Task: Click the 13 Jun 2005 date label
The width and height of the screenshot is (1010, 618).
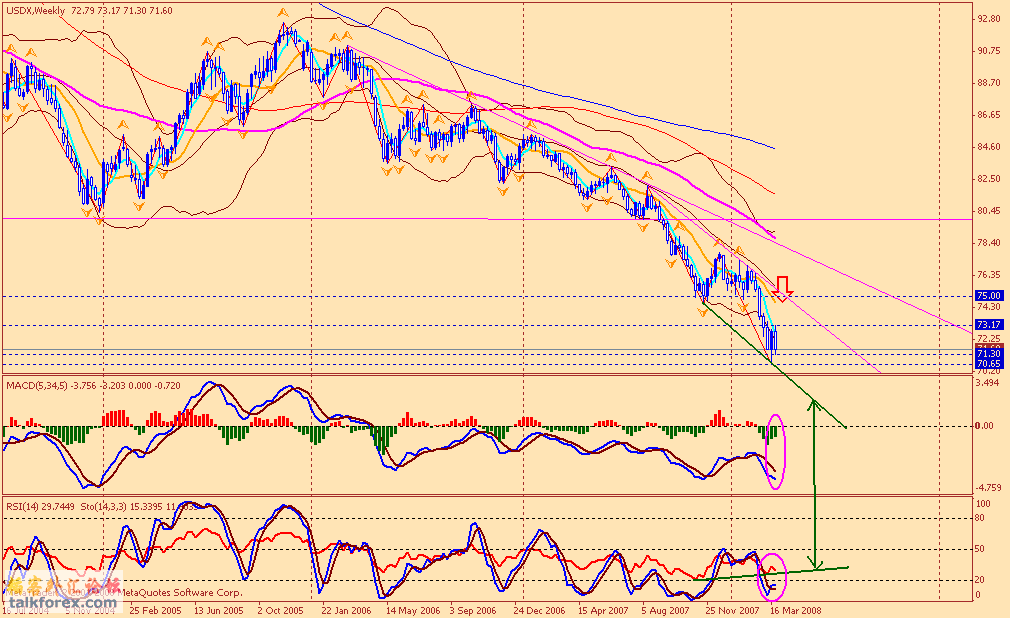Action: pyautogui.click(x=219, y=610)
